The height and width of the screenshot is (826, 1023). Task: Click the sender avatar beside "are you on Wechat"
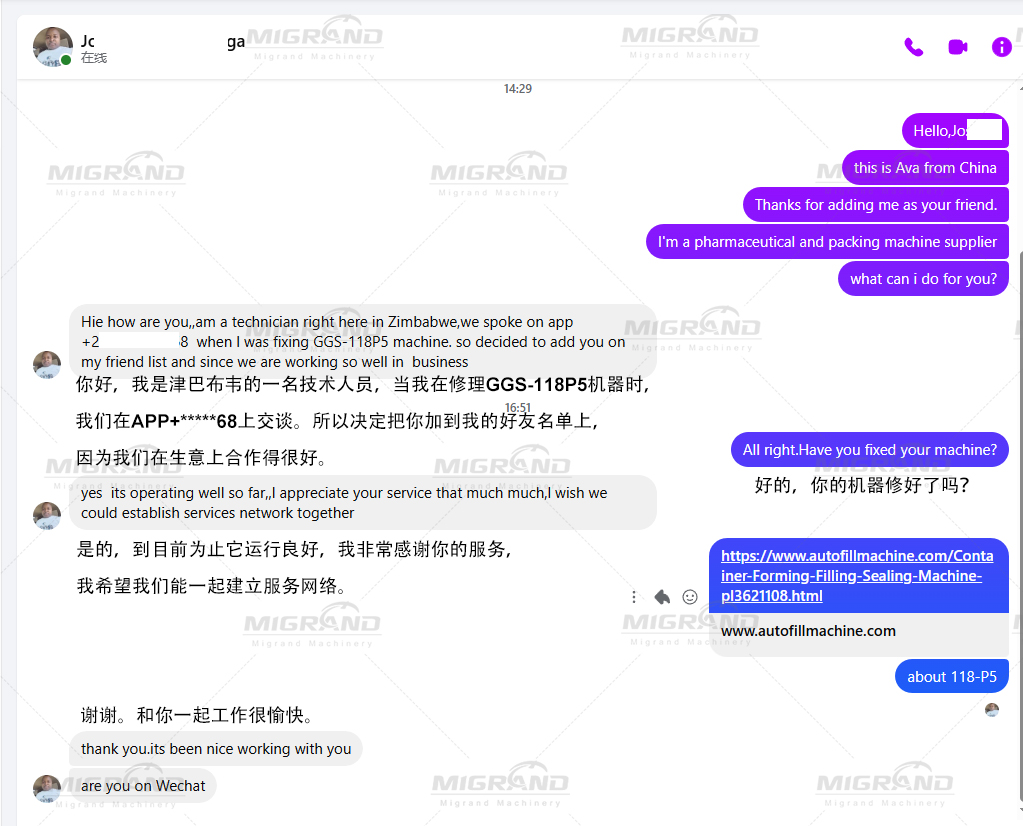pyautogui.click(x=47, y=789)
